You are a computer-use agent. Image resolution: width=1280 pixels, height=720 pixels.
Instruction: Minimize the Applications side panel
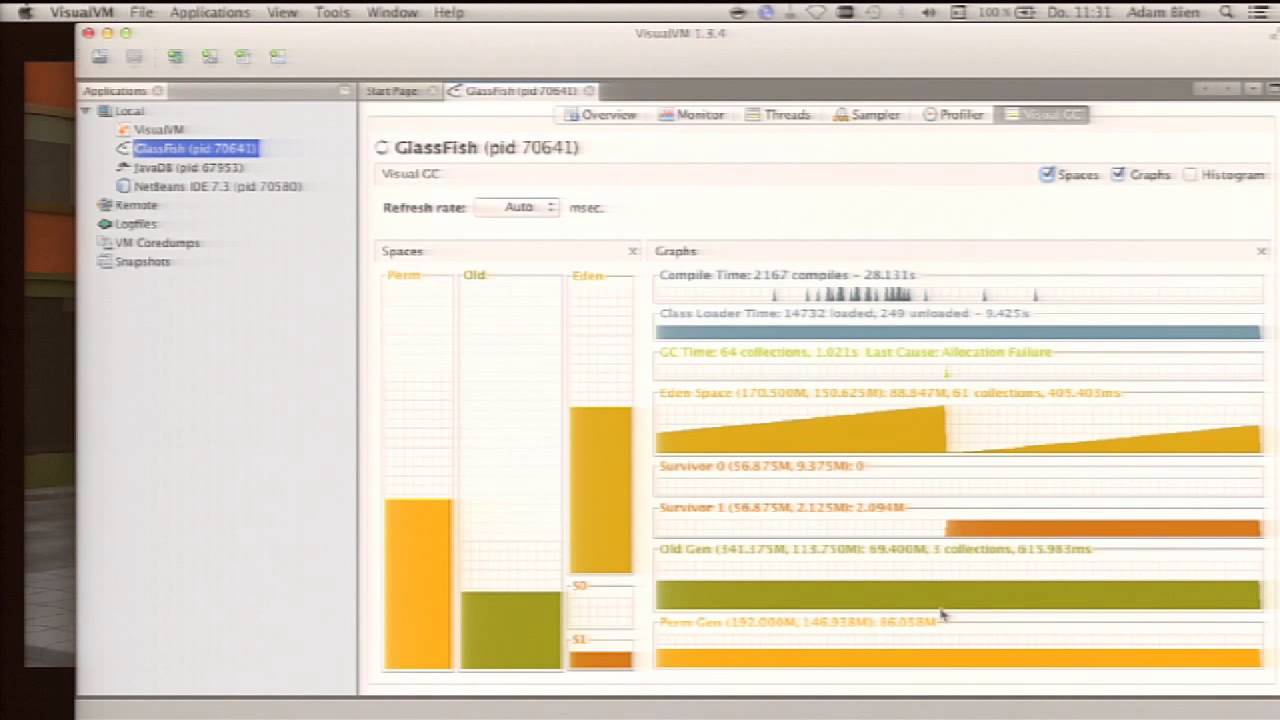coord(345,90)
